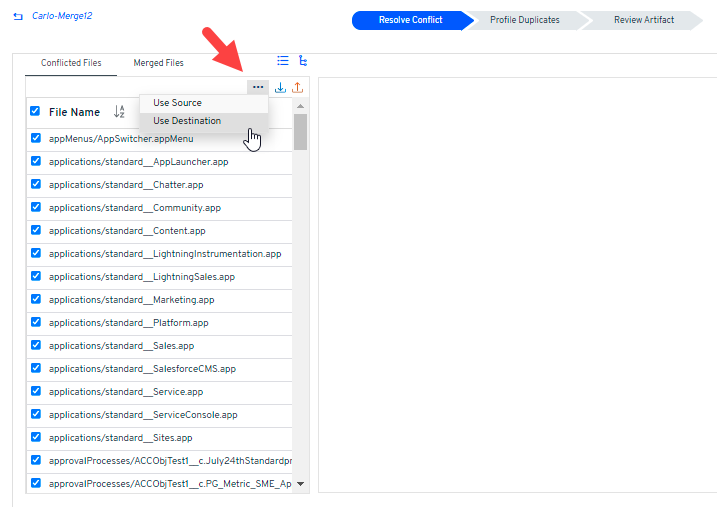Screen dimensions: 717x507
Task: Choose Use Source from the menu
Action: [x=177, y=103]
